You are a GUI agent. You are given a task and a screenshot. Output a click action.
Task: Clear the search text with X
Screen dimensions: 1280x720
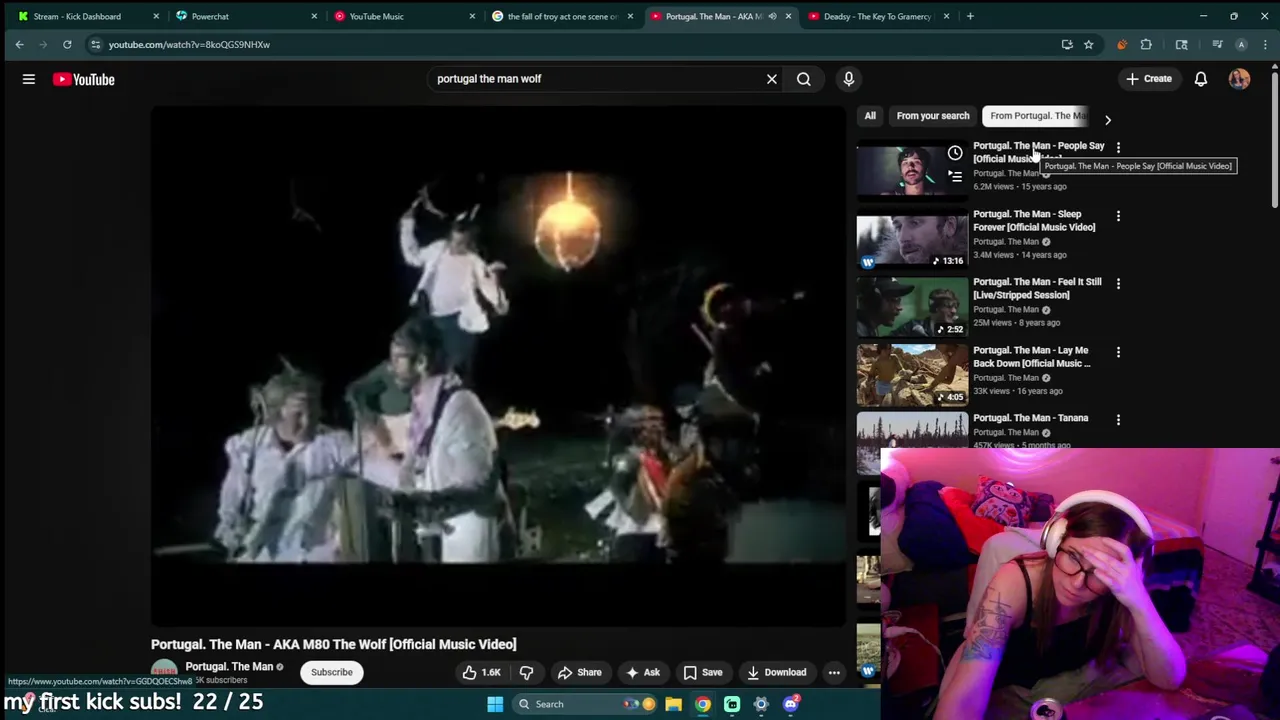click(x=772, y=79)
